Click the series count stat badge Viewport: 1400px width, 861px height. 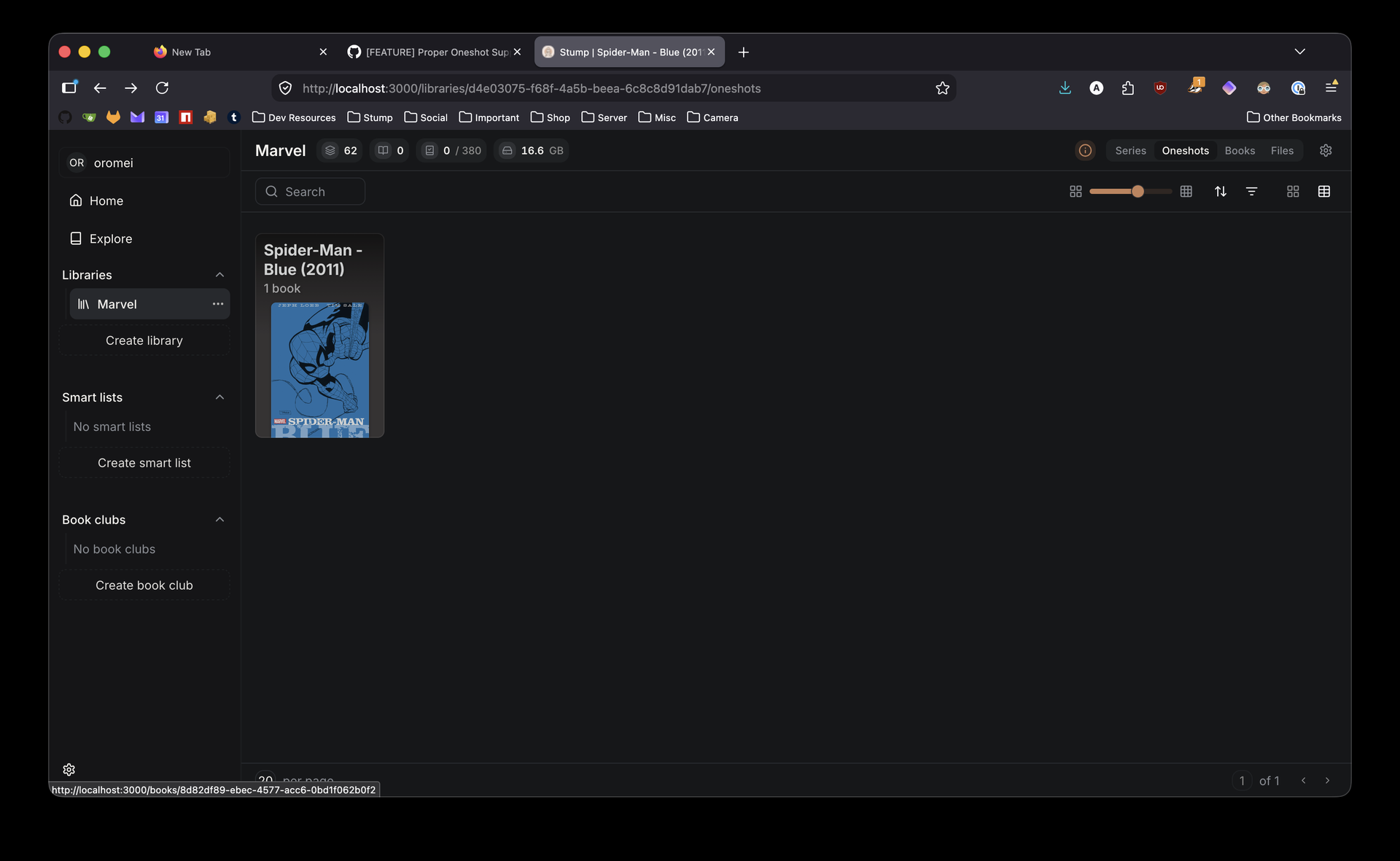tap(341, 150)
